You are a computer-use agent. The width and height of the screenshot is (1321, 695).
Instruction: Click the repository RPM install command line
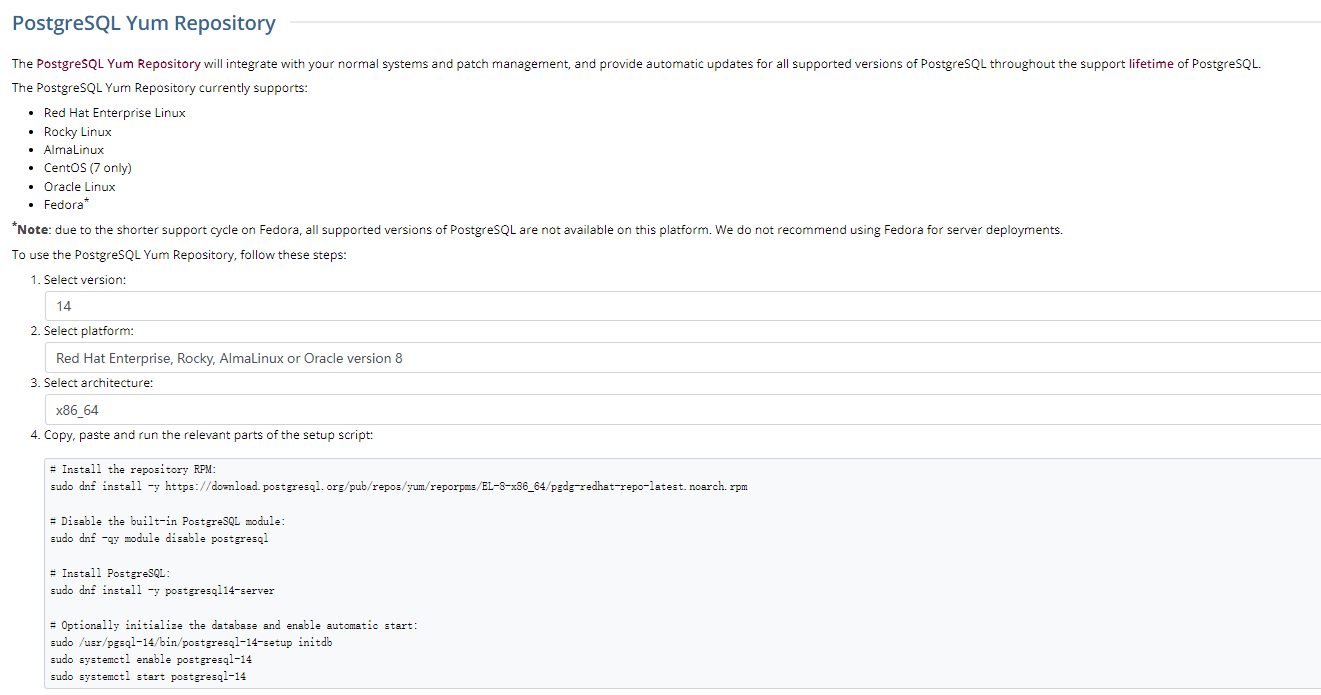click(x=398, y=487)
